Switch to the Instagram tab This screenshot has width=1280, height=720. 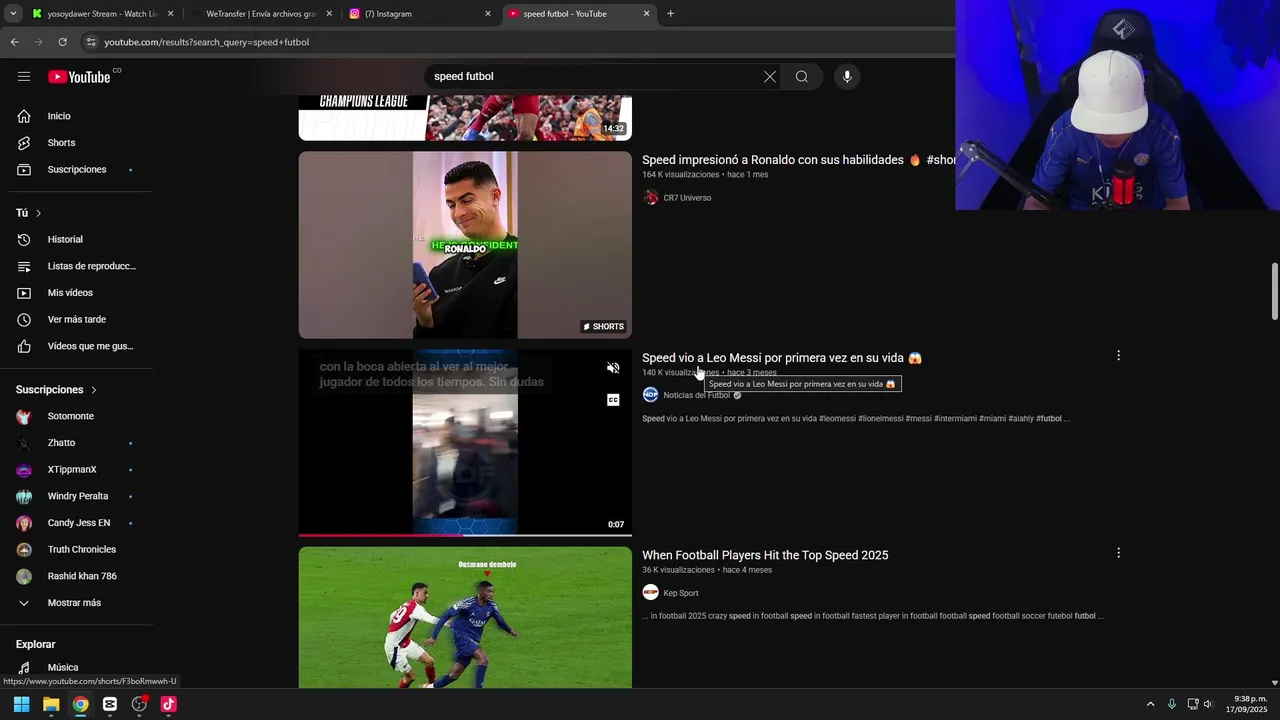(418, 14)
